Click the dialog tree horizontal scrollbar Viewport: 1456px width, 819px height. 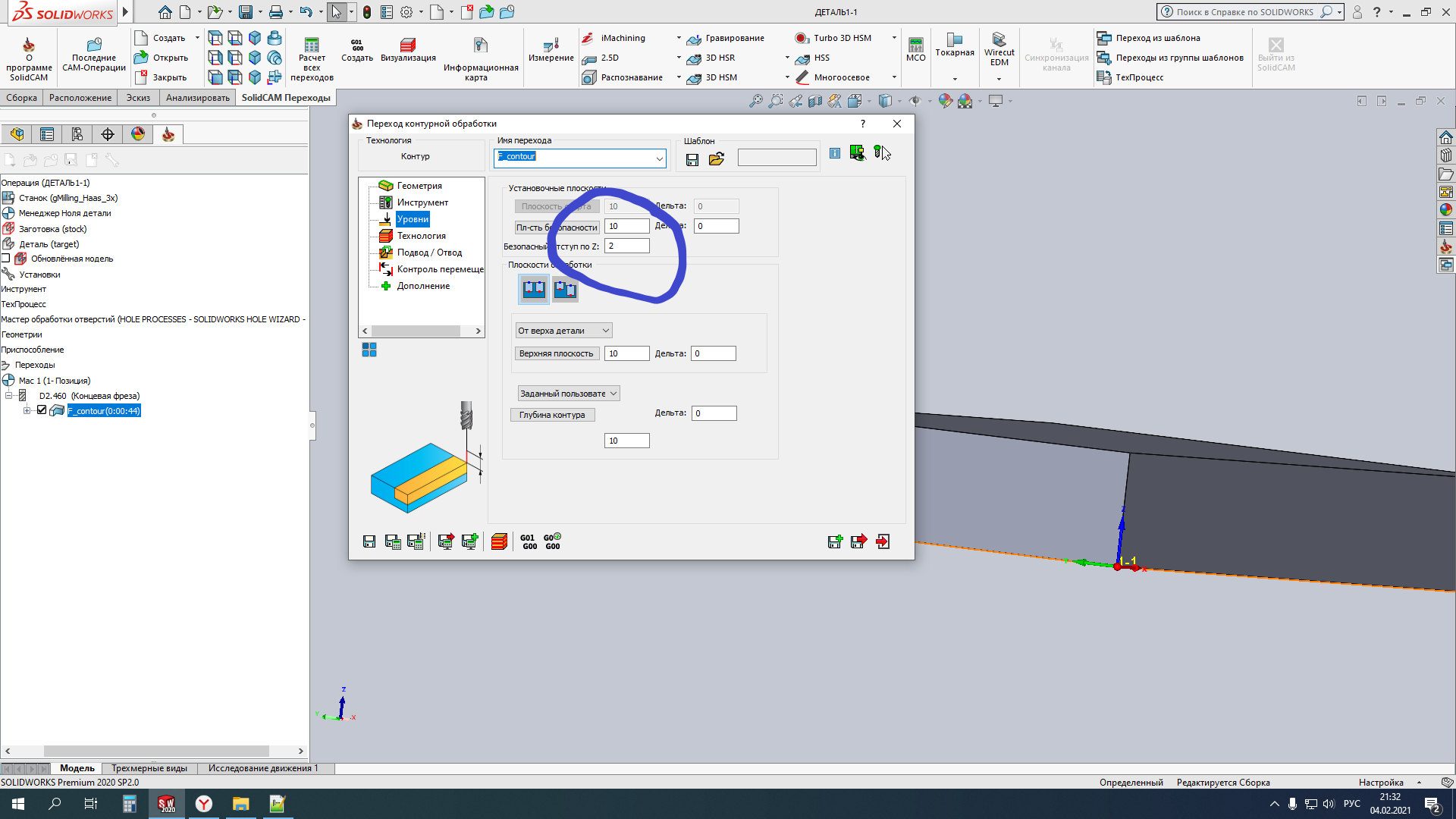coord(416,331)
